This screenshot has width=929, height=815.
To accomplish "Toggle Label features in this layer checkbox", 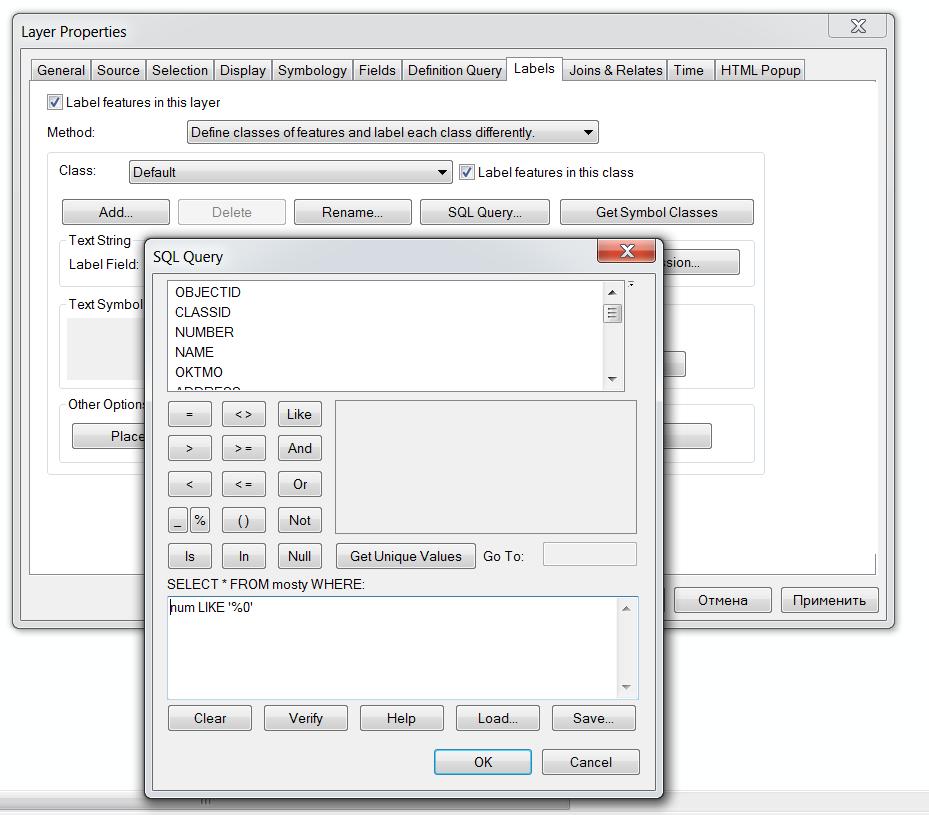I will point(55,102).
